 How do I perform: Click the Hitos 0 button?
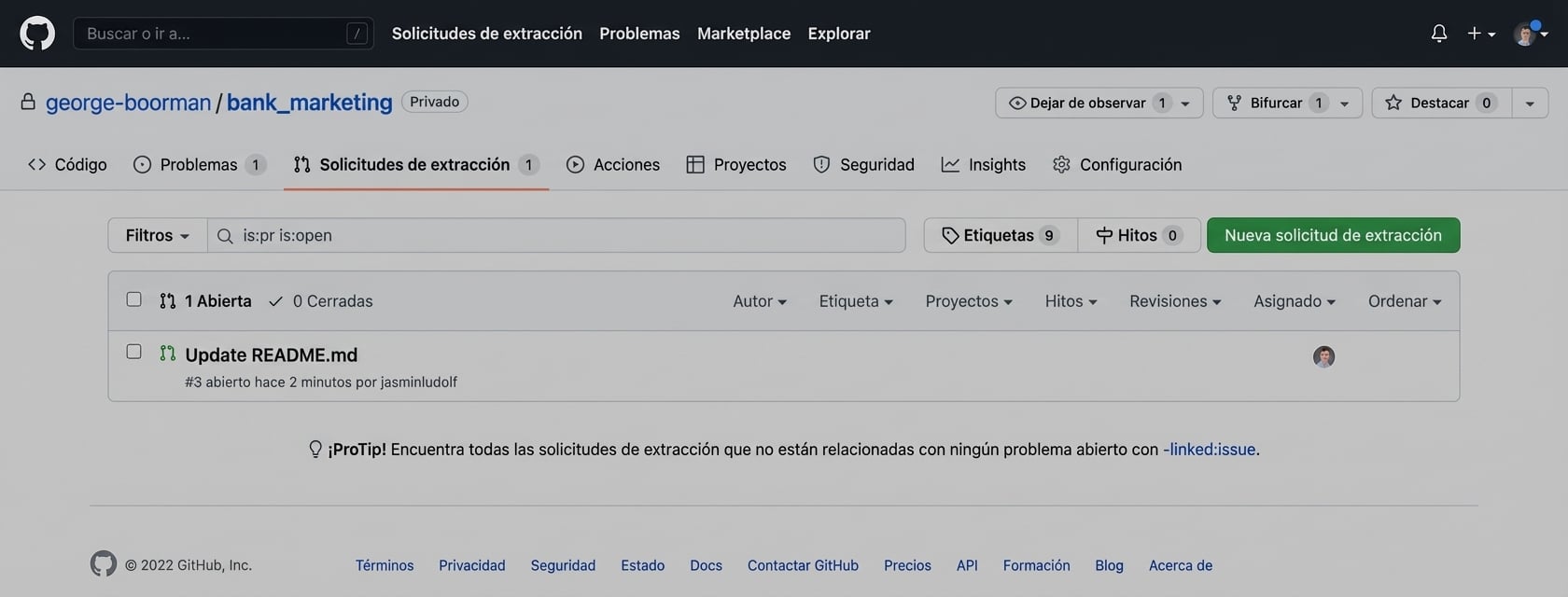click(x=1139, y=235)
